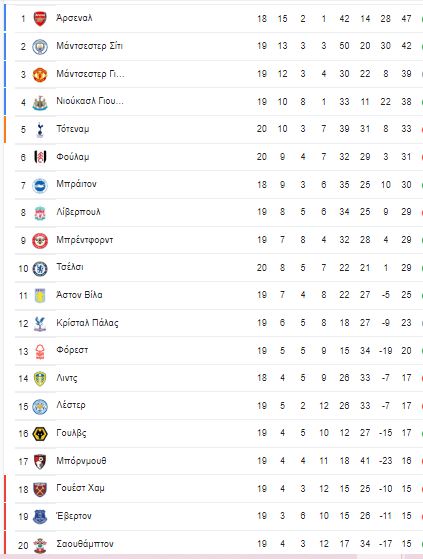The width and height of the screenshot is (423, 559).
Task: Click the Arsenal club crest
Action: 40,19
